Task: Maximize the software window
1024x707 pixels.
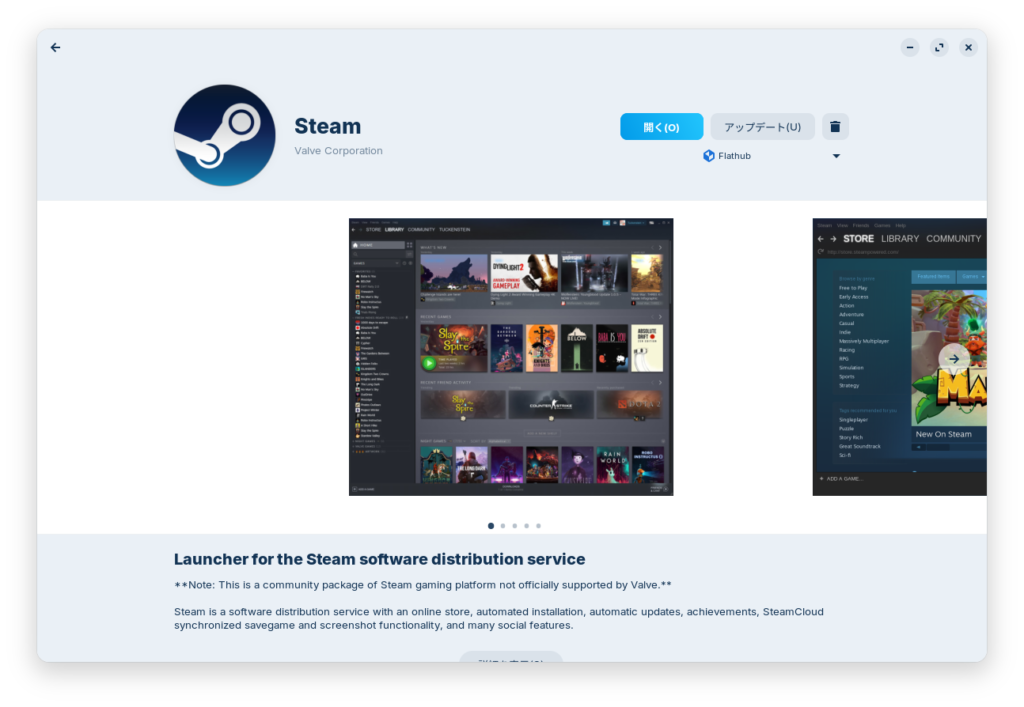Action: coord(939,47)
